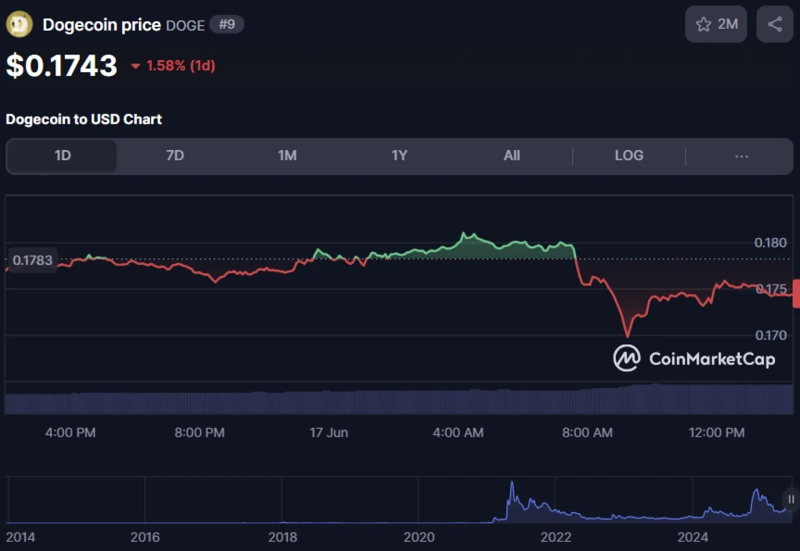Switch chart to 1M range
Screen dimensions: 800x551
pyautogui.click(x=287, y=156)
